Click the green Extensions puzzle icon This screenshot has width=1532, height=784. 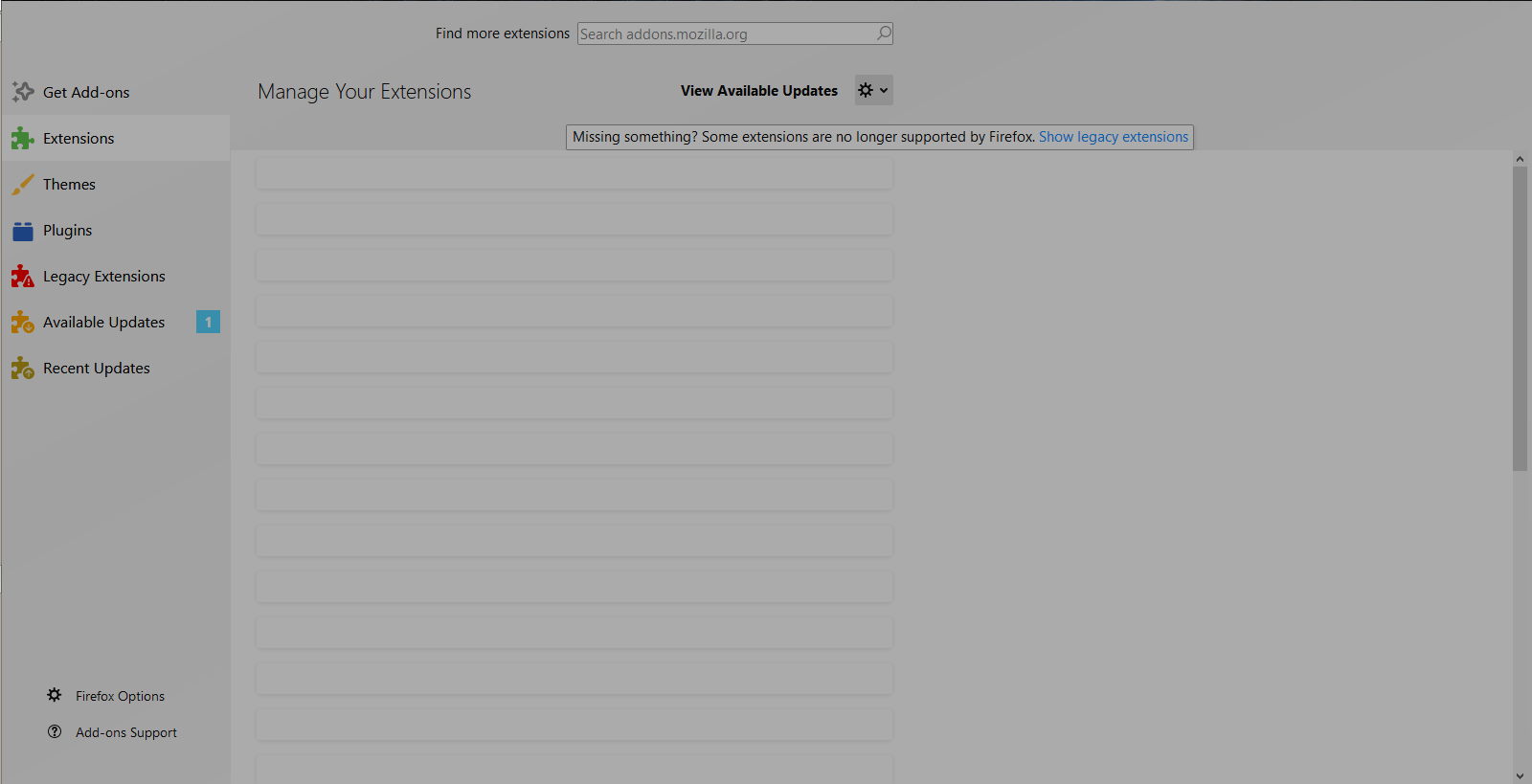tap(23, 138)
